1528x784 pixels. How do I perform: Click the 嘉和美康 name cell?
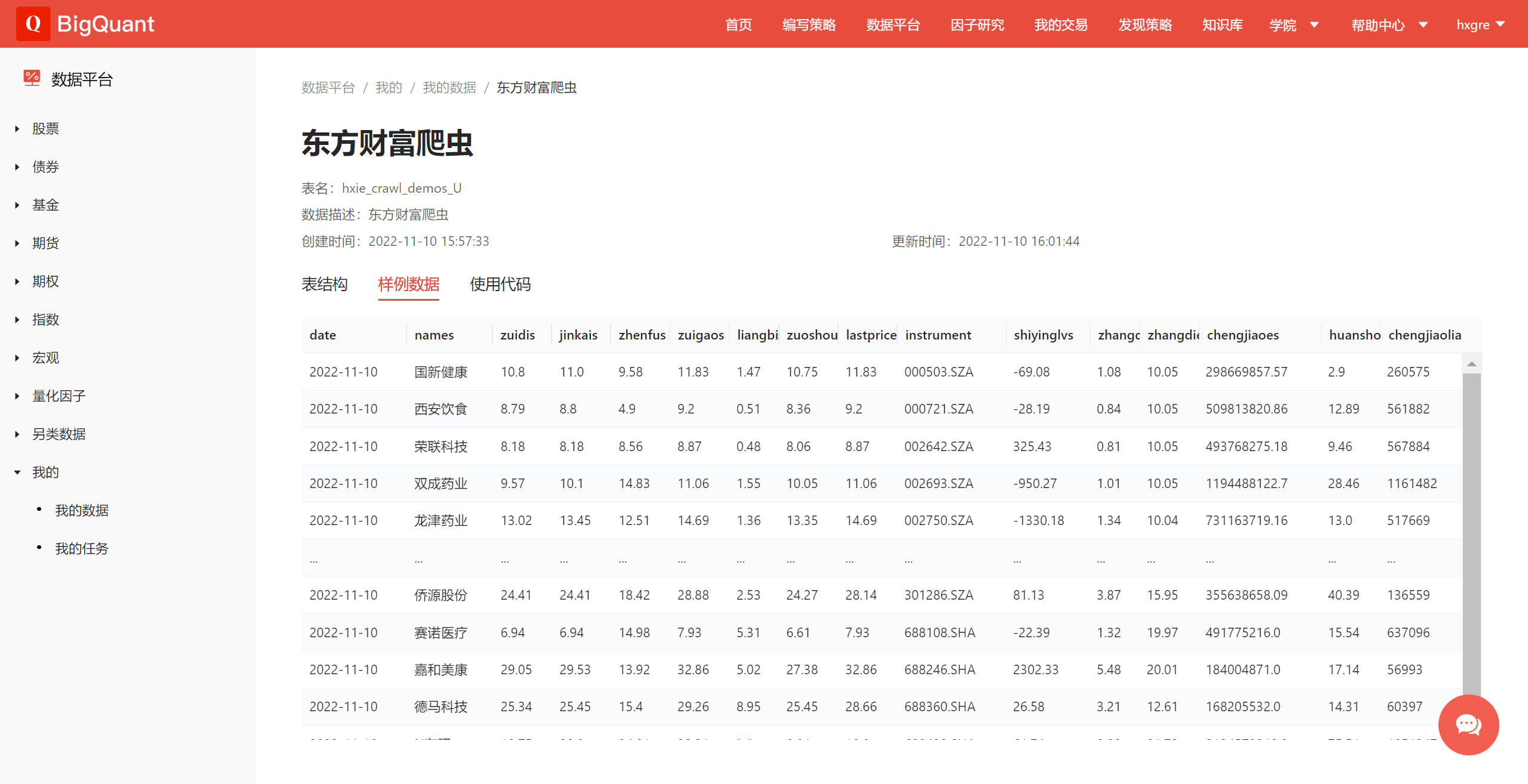coord(440,670)
